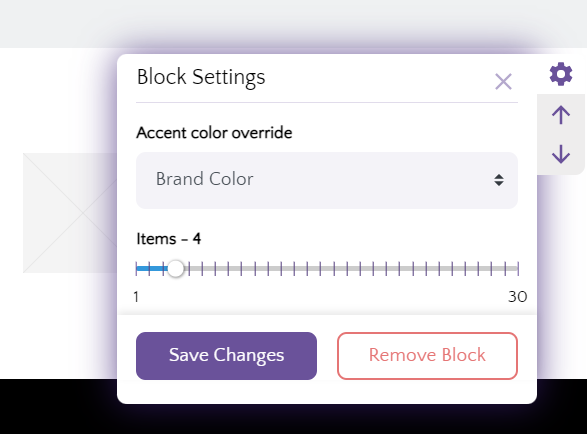Close the Block Settings panel
The width and height of the screenshot is (587, 434).
point(503,82)
